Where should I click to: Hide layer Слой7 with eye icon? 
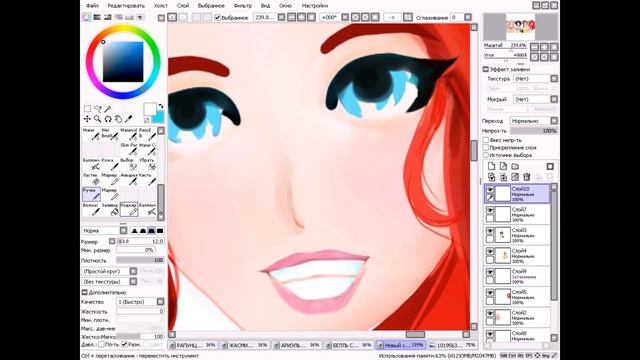click(x=490, y=210)
